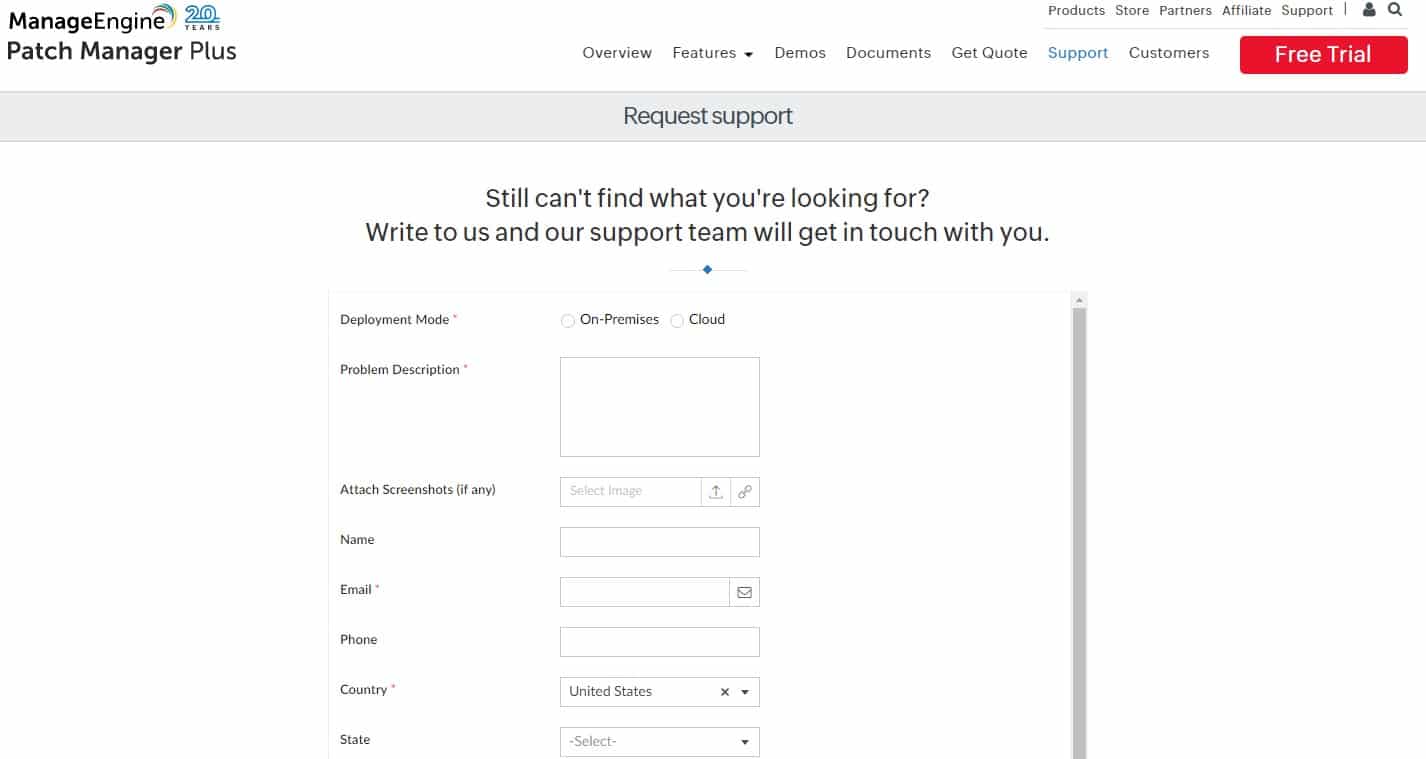The width and height of the screenshot is (1426, 759).
Task: Go to the Overview menu item
Action: pyautogui.click(x=617, y=53)
